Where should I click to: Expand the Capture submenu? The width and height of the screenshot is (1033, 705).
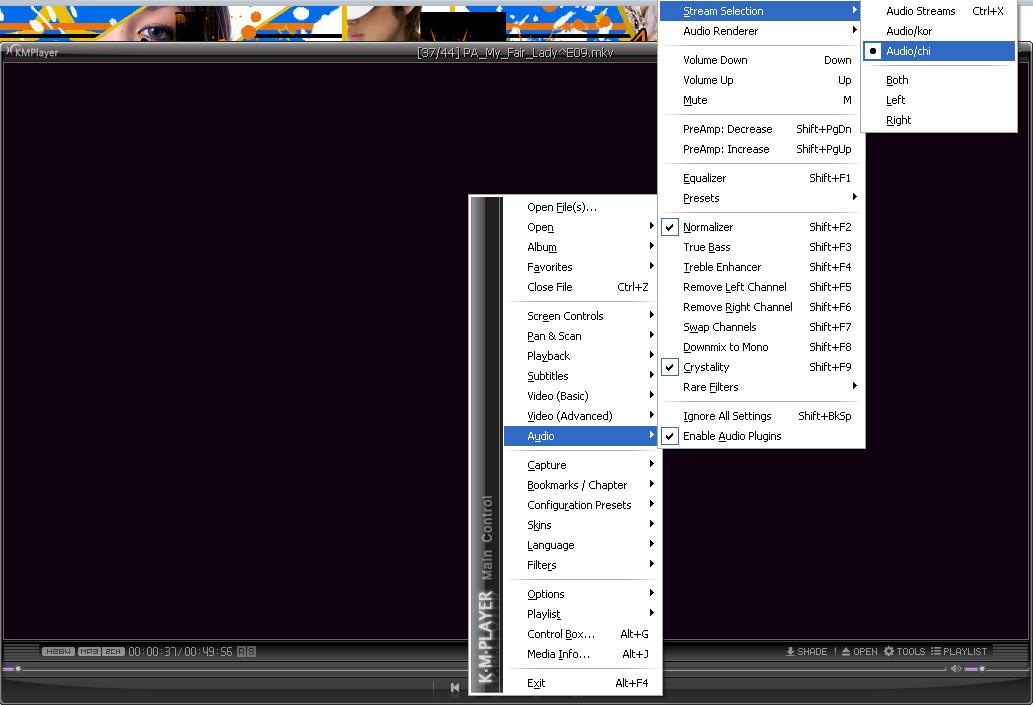tap(580, 465)
